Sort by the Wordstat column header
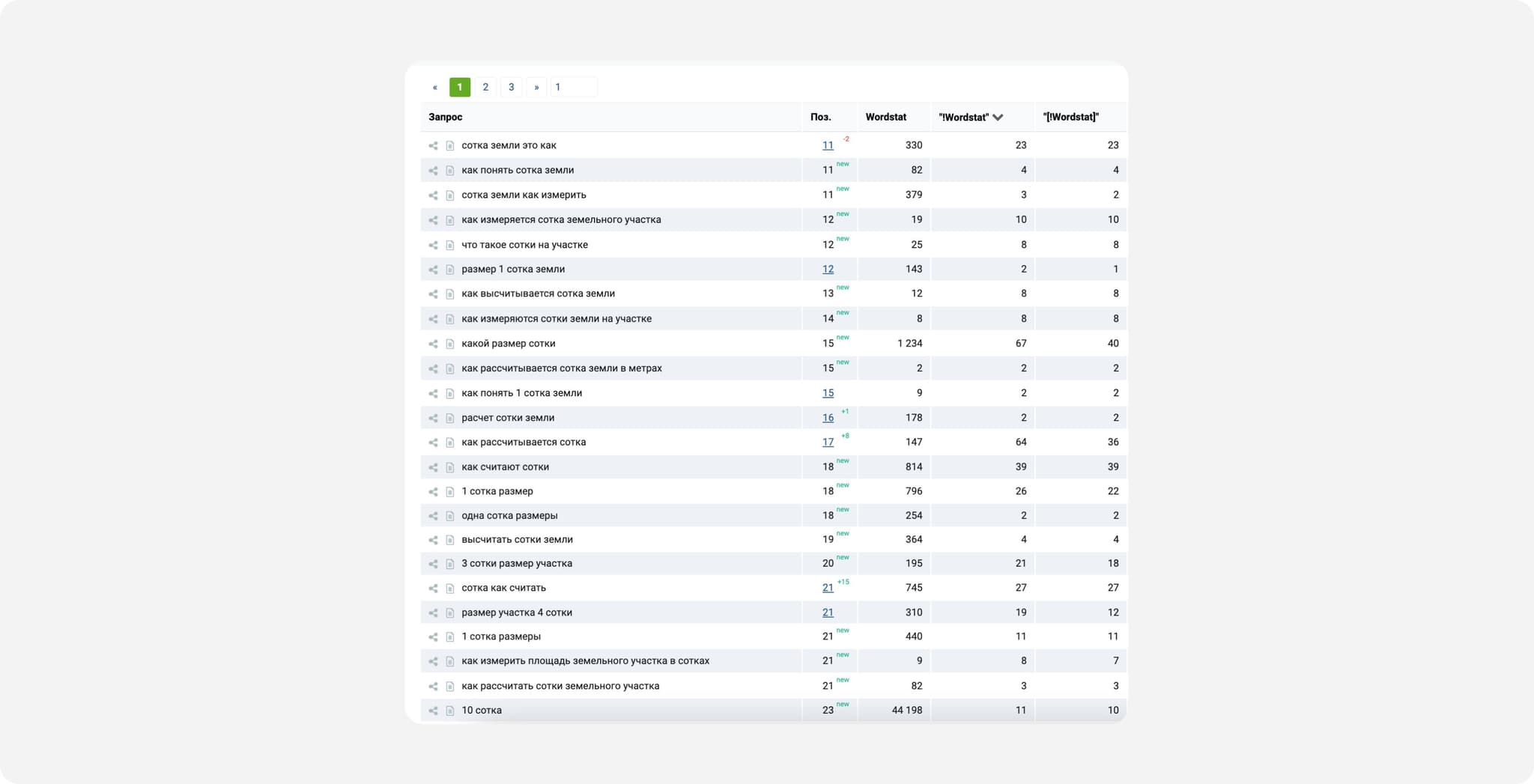Image resolution: width=1534 pixels, height=784 pixels. (885, 118)
